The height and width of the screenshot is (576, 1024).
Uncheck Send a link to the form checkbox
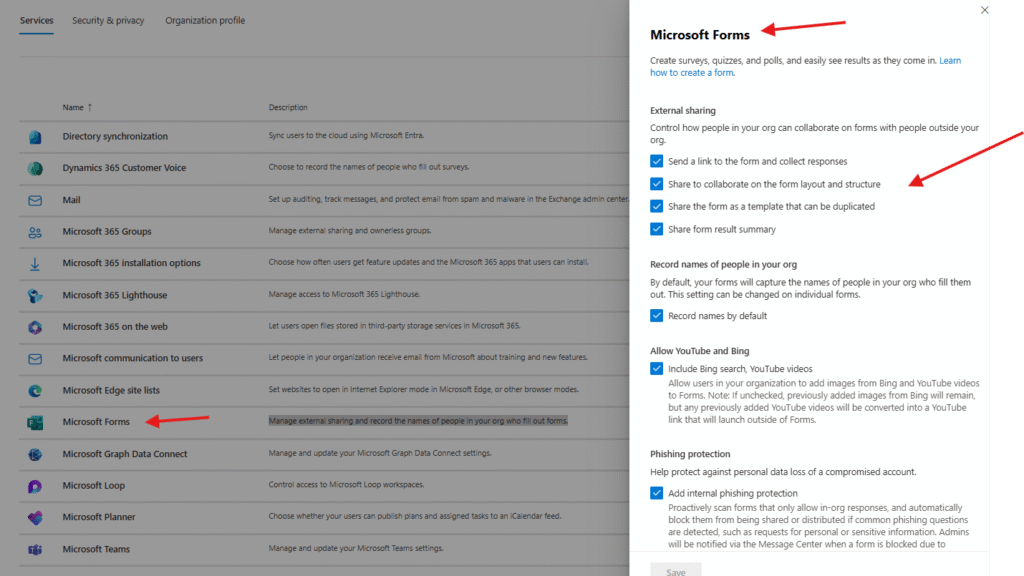point(657,161)
